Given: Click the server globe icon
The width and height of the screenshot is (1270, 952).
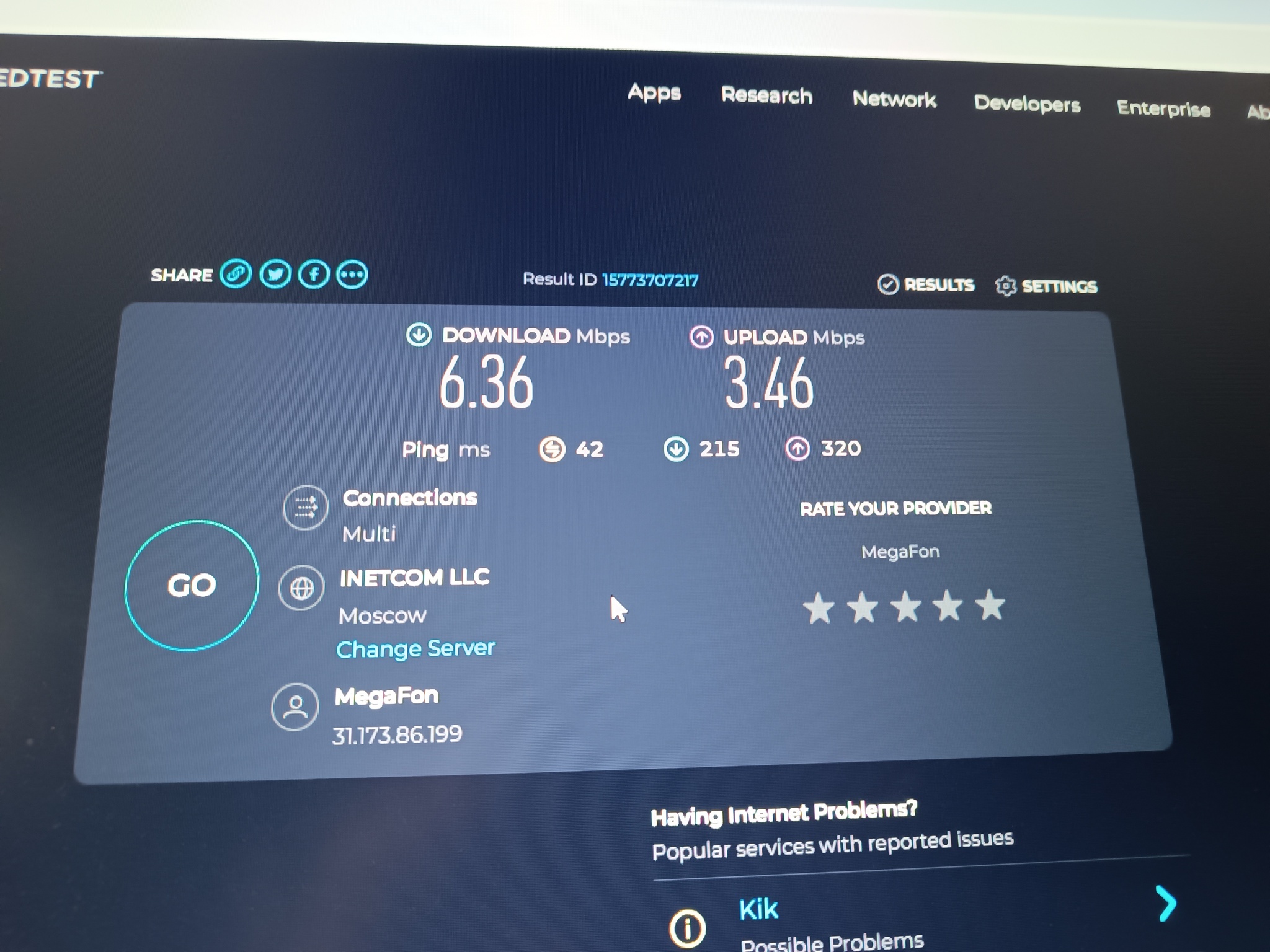Looking at the screenshot, I should 301,588.
